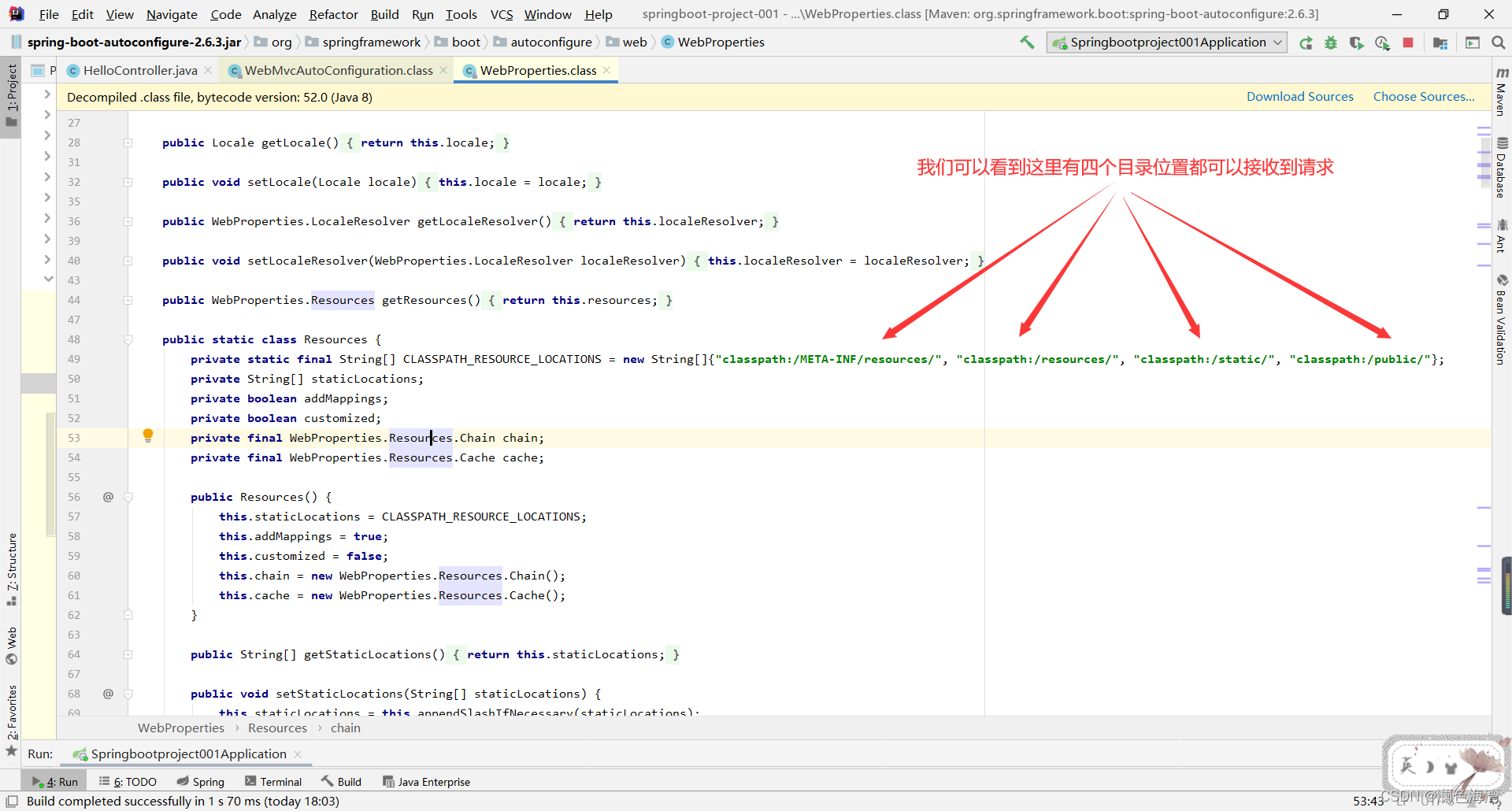Viewport: 1512px width, 811px height.
Task: Open the Refactor menu
Action: point(333,14)
